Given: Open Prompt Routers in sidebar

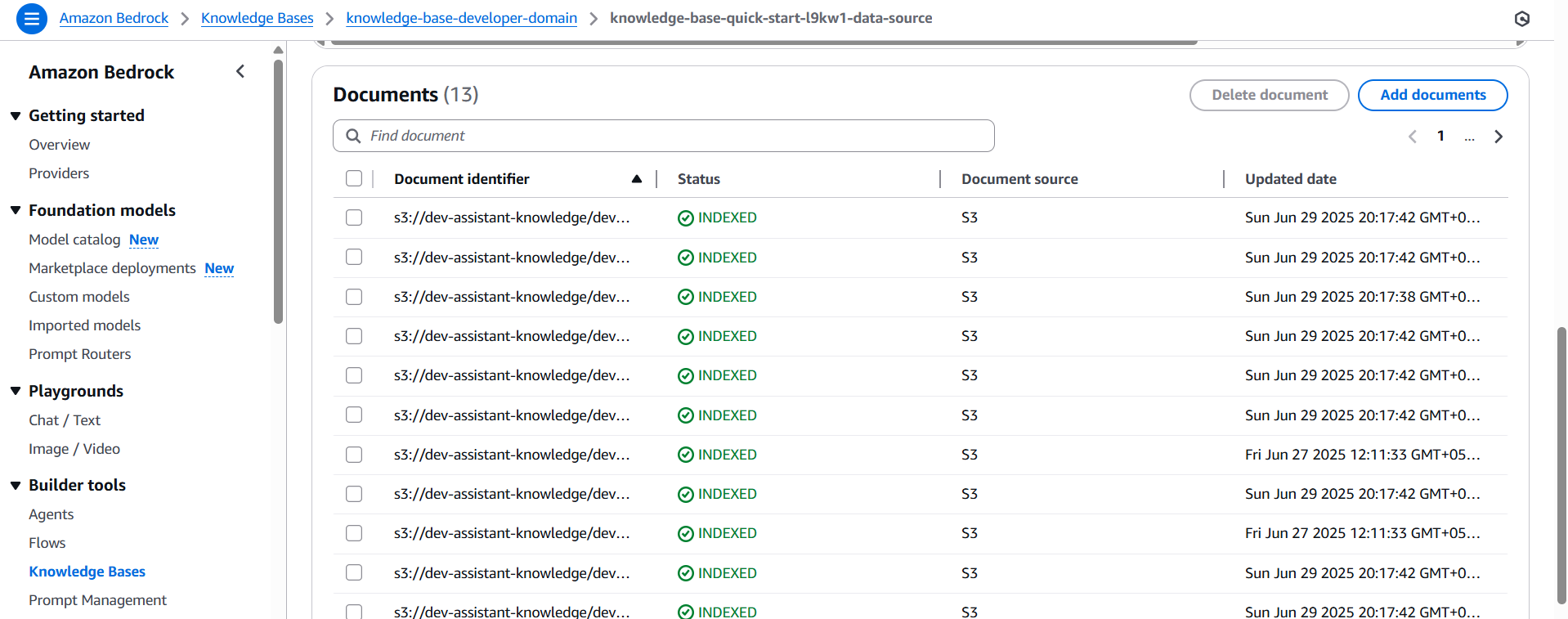Looking at the screenshot, I should tap(80, 354).
